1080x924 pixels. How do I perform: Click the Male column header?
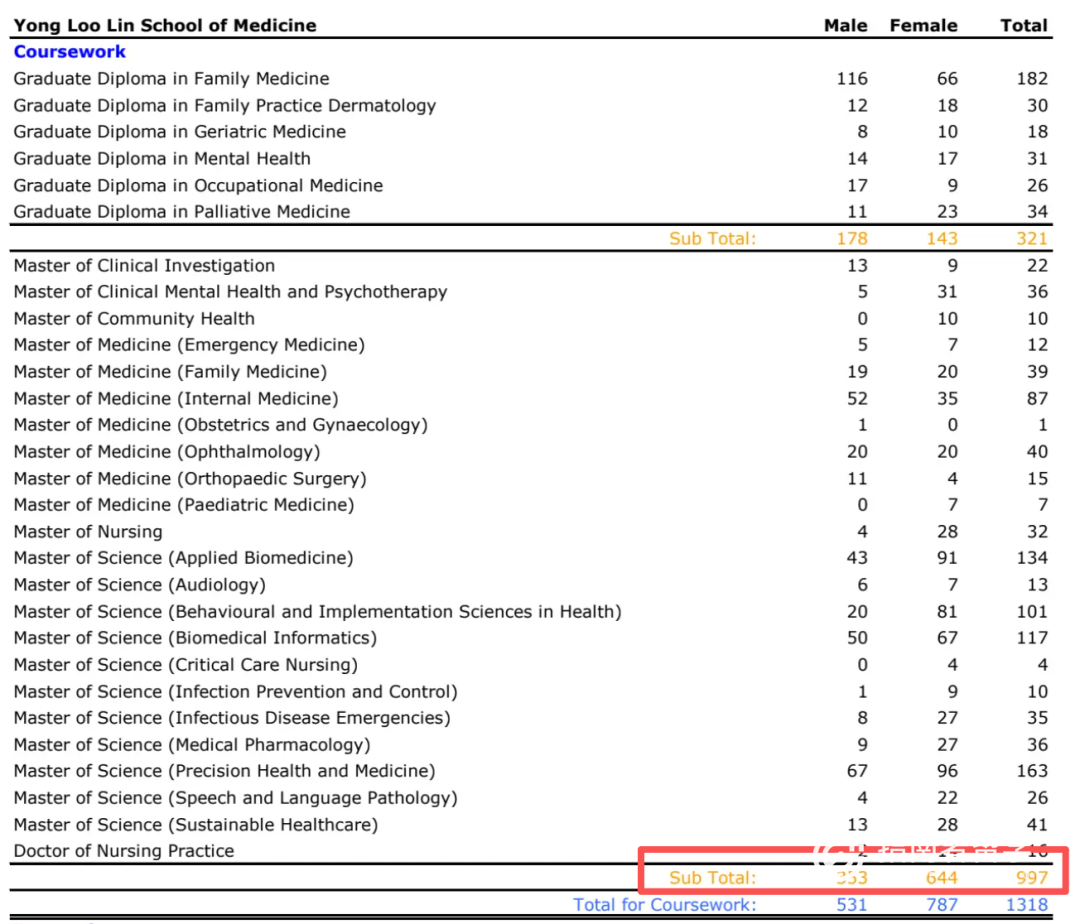845,26
